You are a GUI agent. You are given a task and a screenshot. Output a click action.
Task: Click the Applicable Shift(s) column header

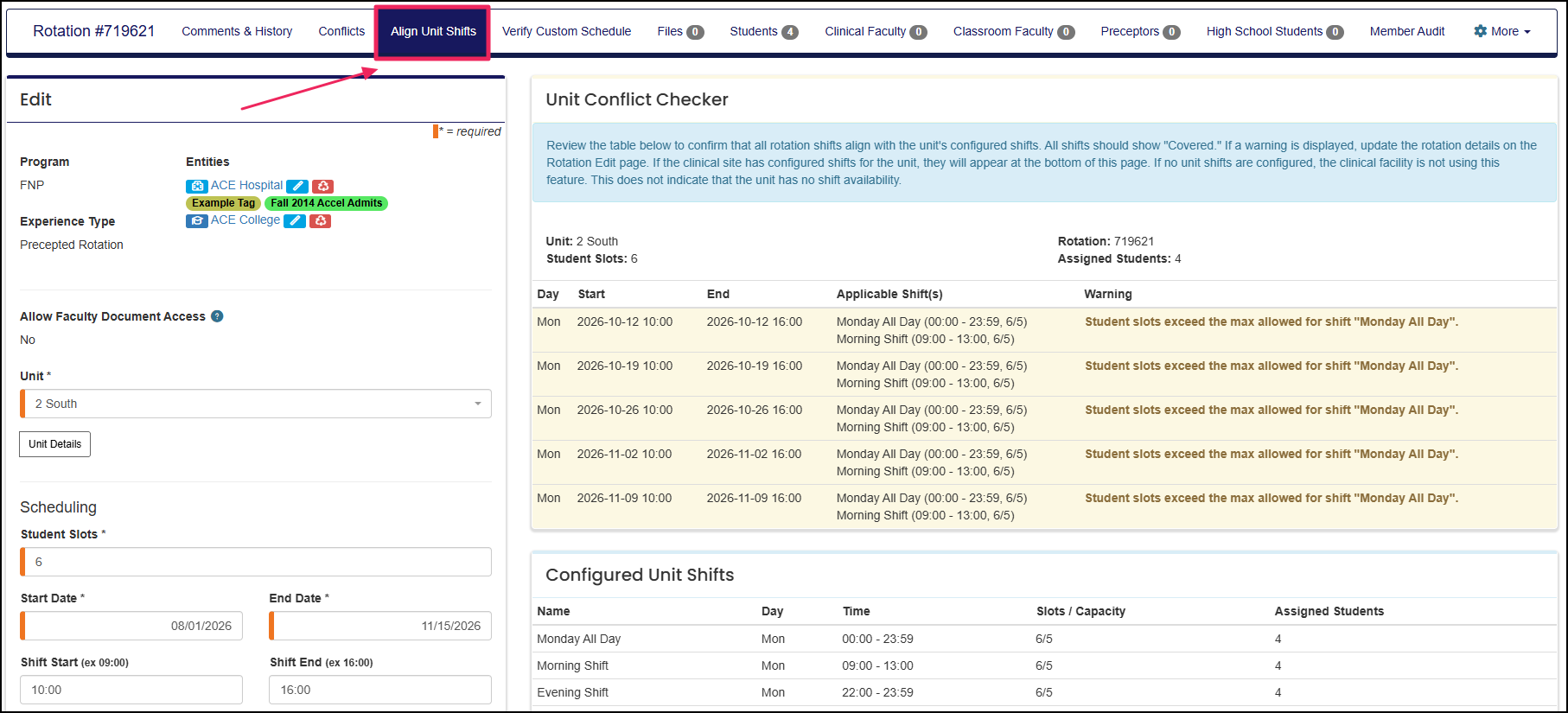pos(889,294)
